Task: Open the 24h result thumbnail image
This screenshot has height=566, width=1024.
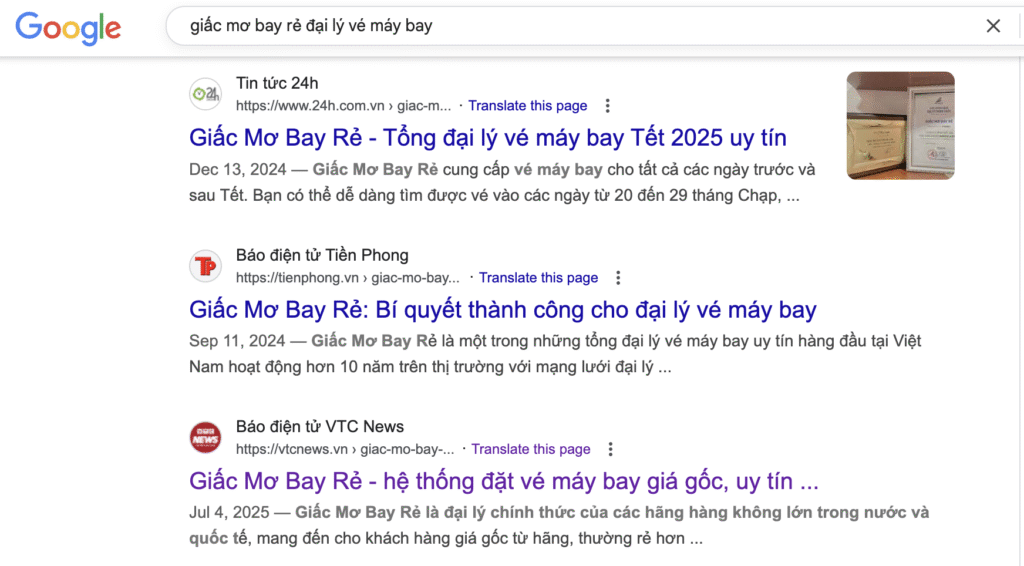Action: [x=901, y=125]
